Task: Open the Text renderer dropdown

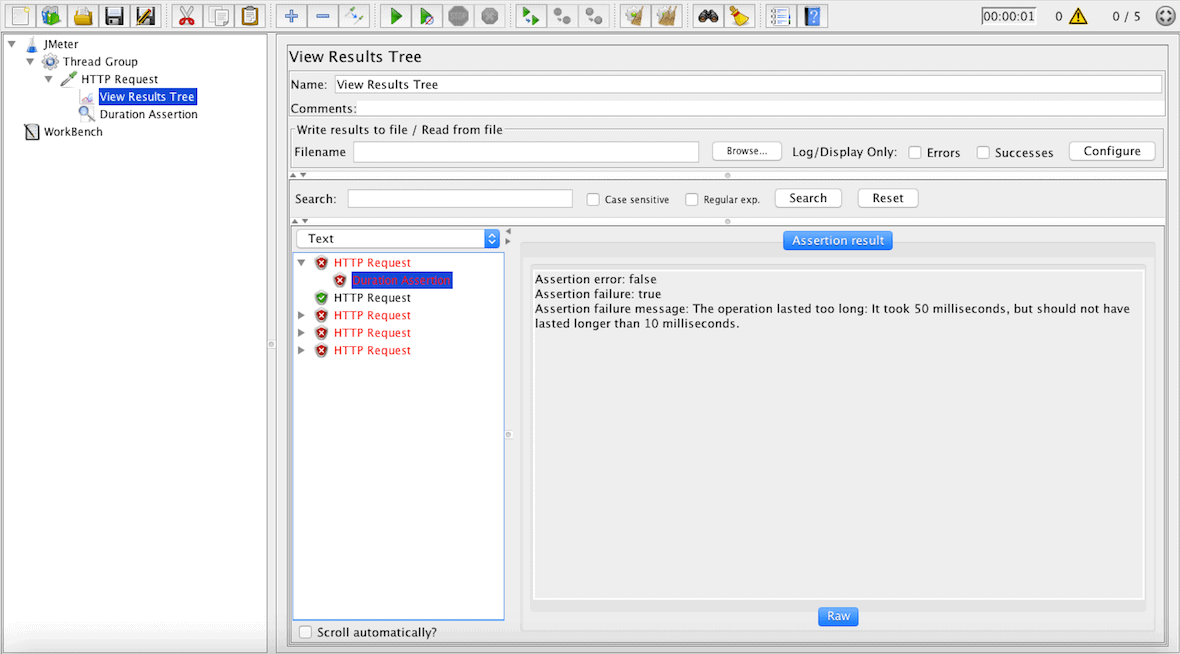Action: pos(398,239)
